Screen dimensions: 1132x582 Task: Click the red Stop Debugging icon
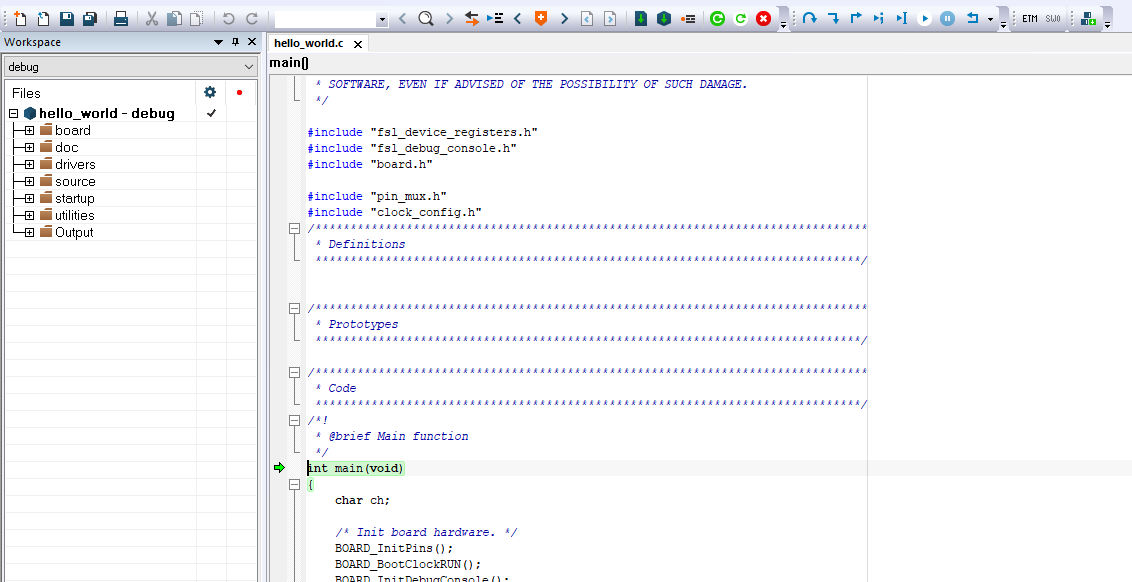pos(763,19)
